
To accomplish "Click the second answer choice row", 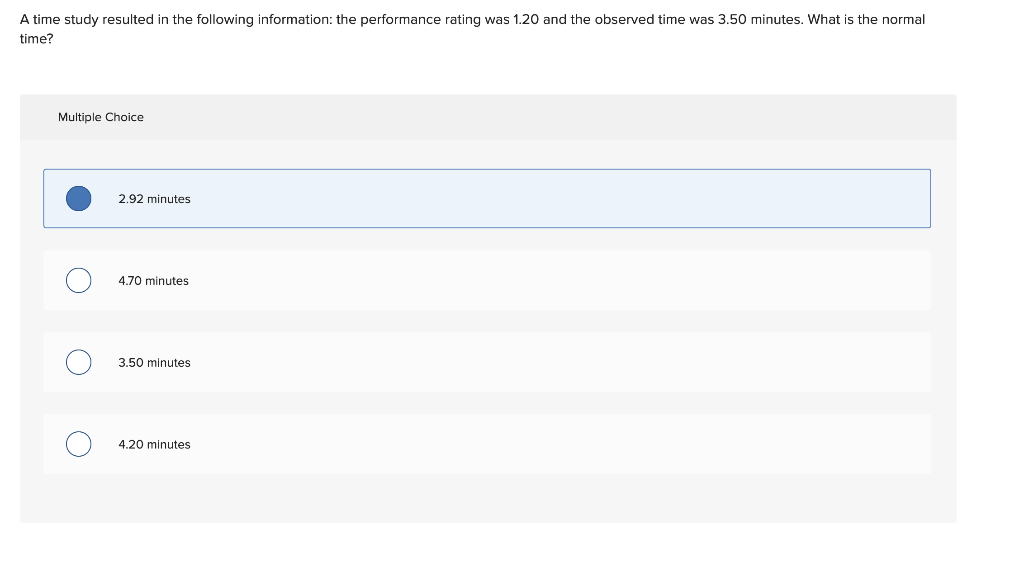I will pyautogui.click(x=487, y=280).
